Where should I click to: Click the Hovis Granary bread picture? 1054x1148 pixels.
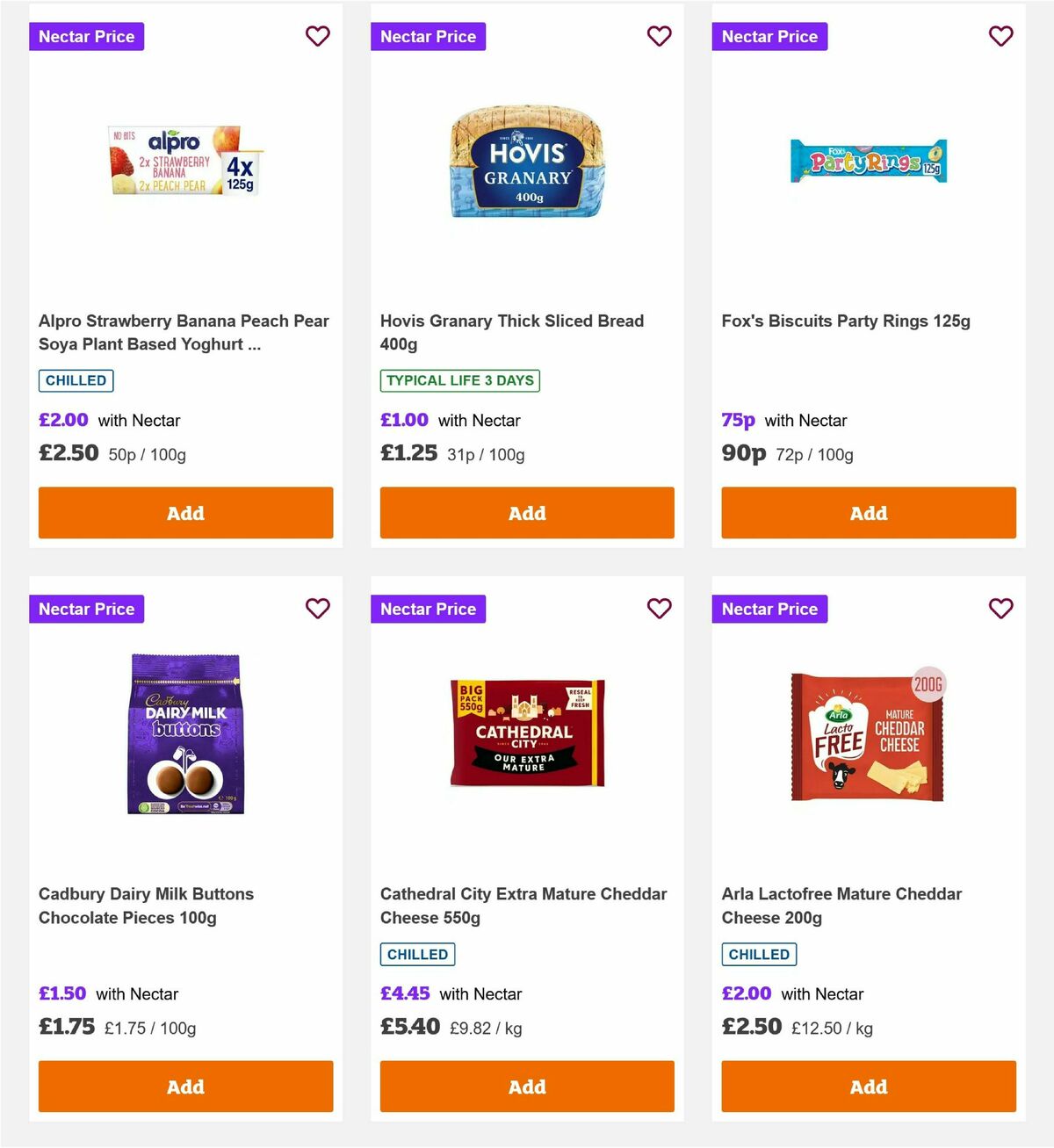pyautogui.click(x=526, y=162)
